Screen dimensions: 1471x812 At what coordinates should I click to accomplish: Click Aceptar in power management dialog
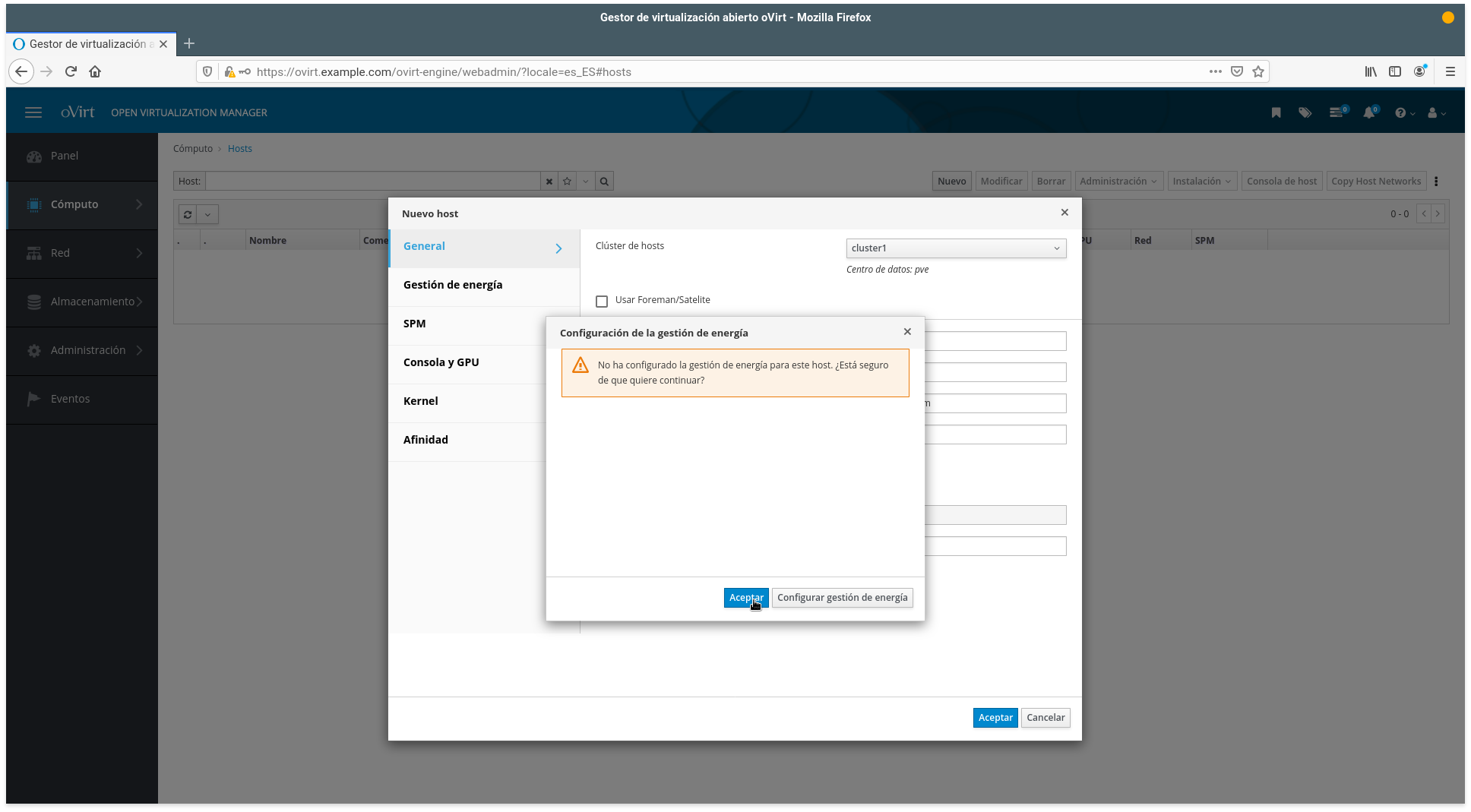[745, 598]
